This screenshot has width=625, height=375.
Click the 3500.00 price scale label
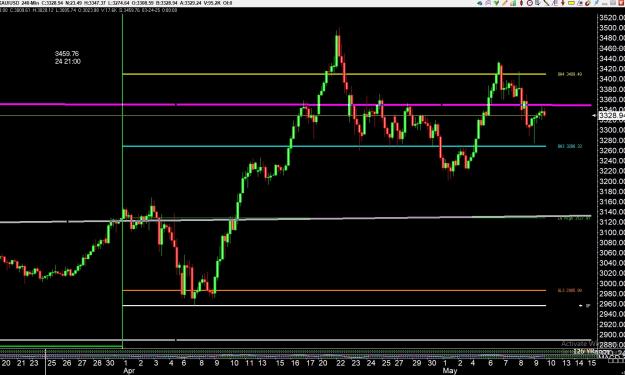tap(611, 28)
